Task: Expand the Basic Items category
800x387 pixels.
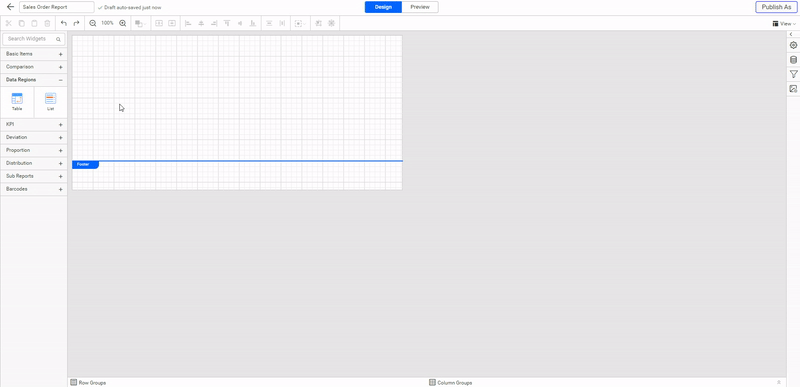Action: tap(33, 54)
